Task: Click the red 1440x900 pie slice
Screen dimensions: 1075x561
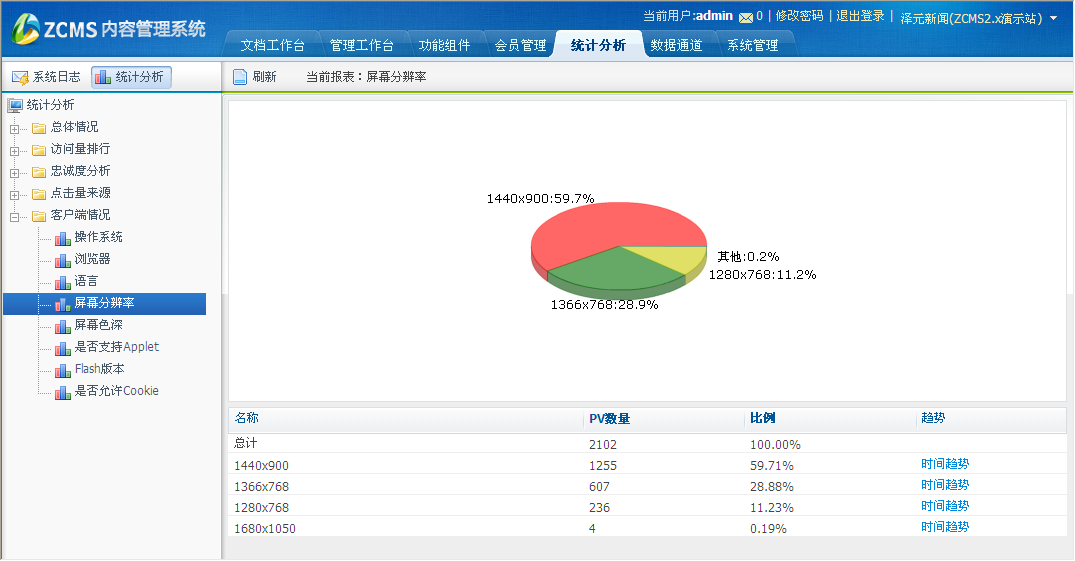Action: 600,228
